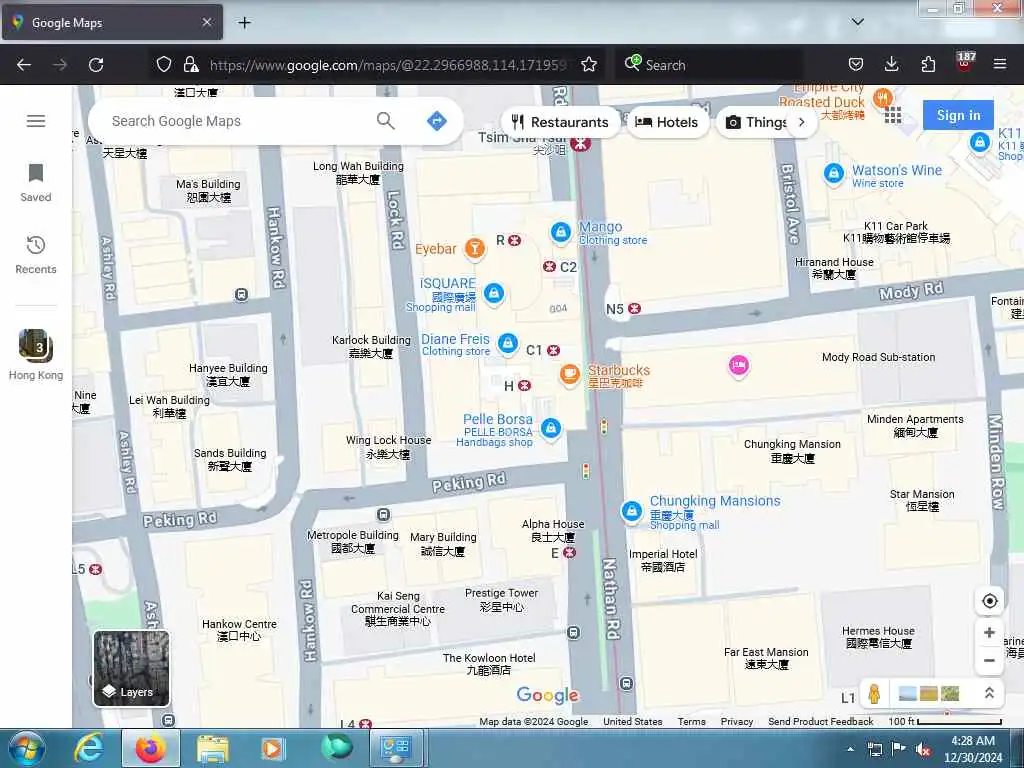Zoom out with the minus button

point(989,660)
